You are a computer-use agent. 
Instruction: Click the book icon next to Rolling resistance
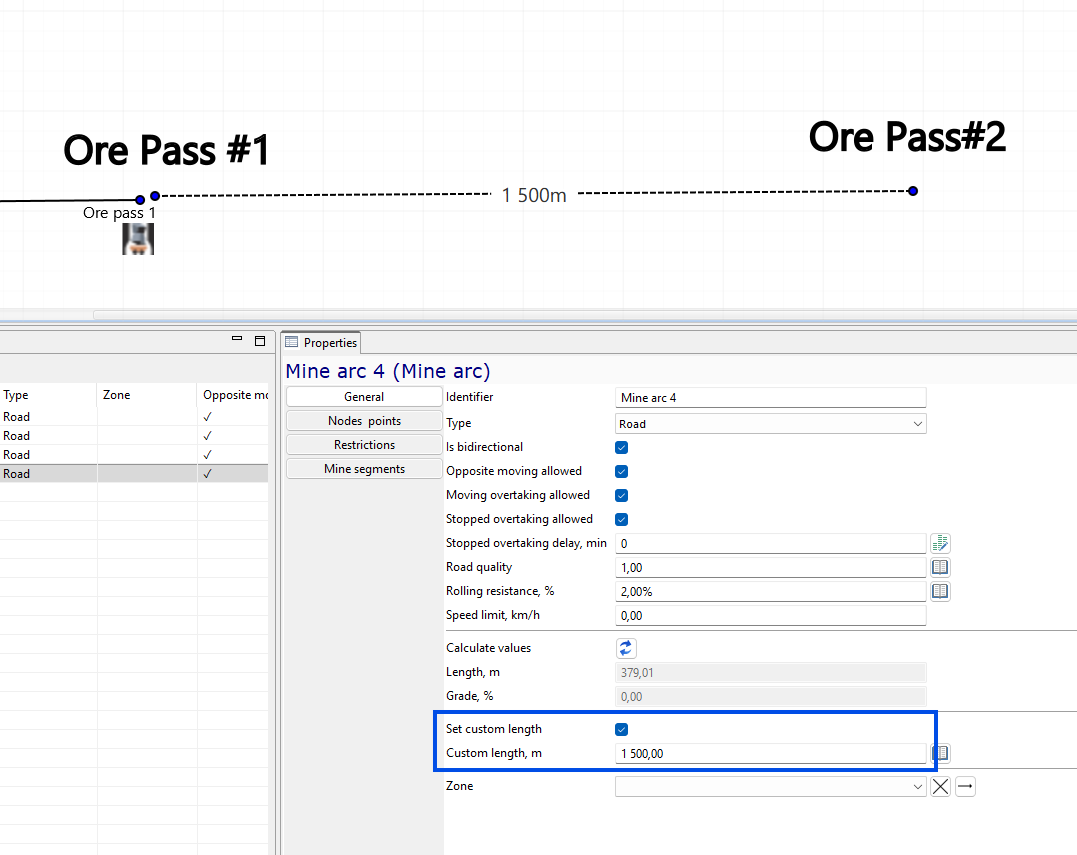tap(940, 591)
